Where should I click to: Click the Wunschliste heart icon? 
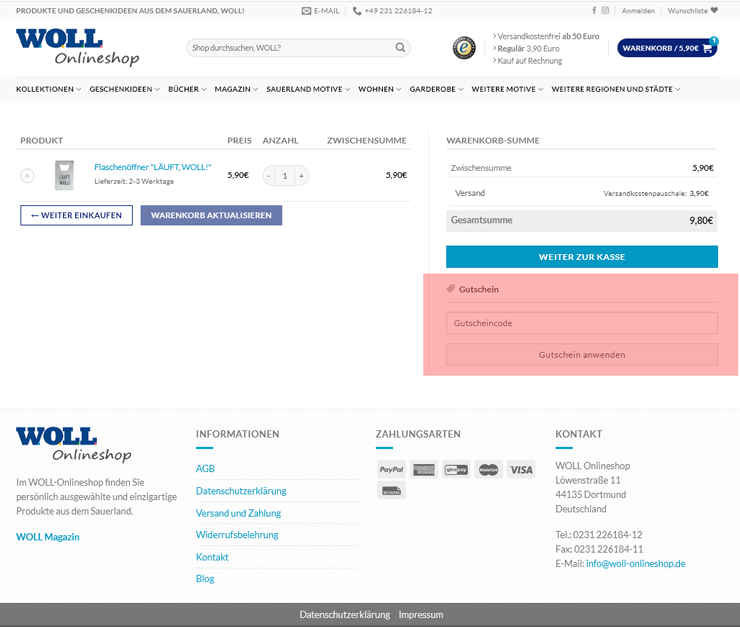pos(714,10)
